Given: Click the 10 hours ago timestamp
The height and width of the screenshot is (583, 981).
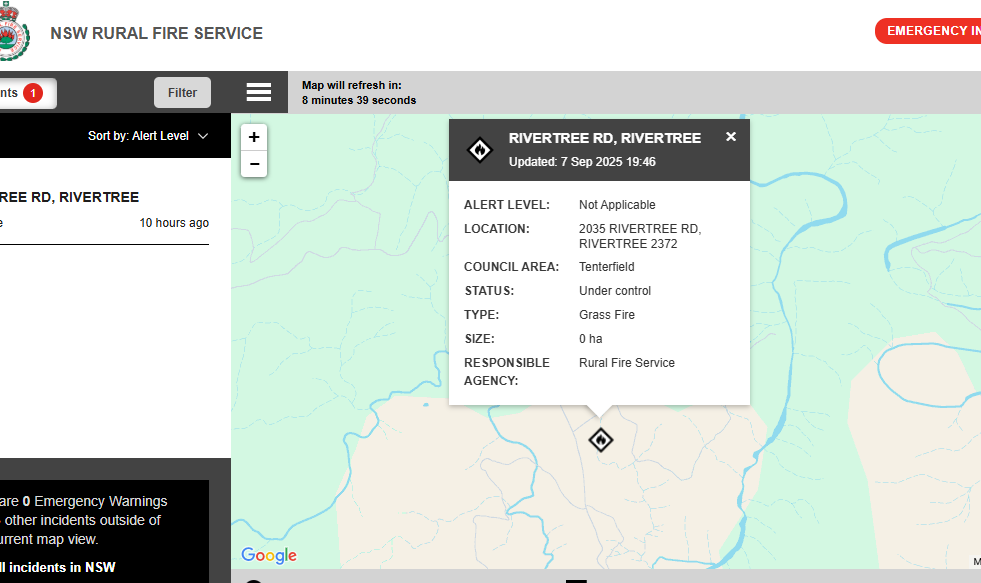Looking at the screenshot, I should pos(174,223).
